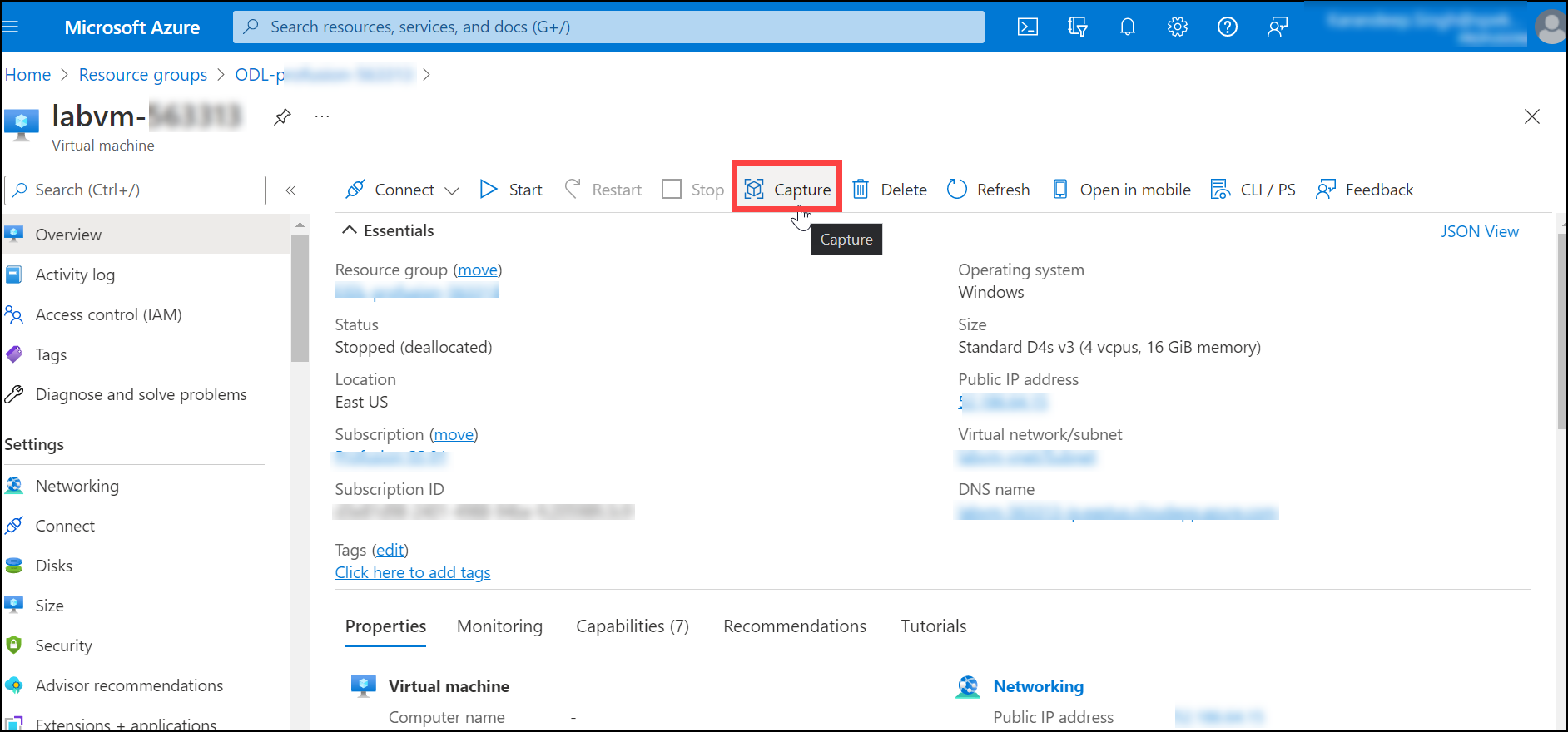Open Size settings
The image size is (1568, 732).
coord(145,606)
